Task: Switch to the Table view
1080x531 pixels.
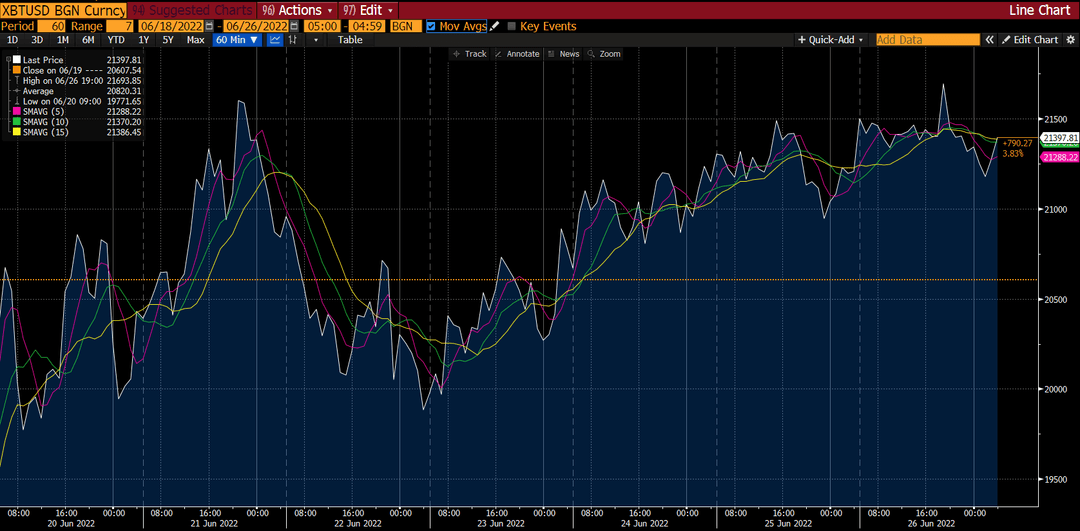Action: pos(350,40)
